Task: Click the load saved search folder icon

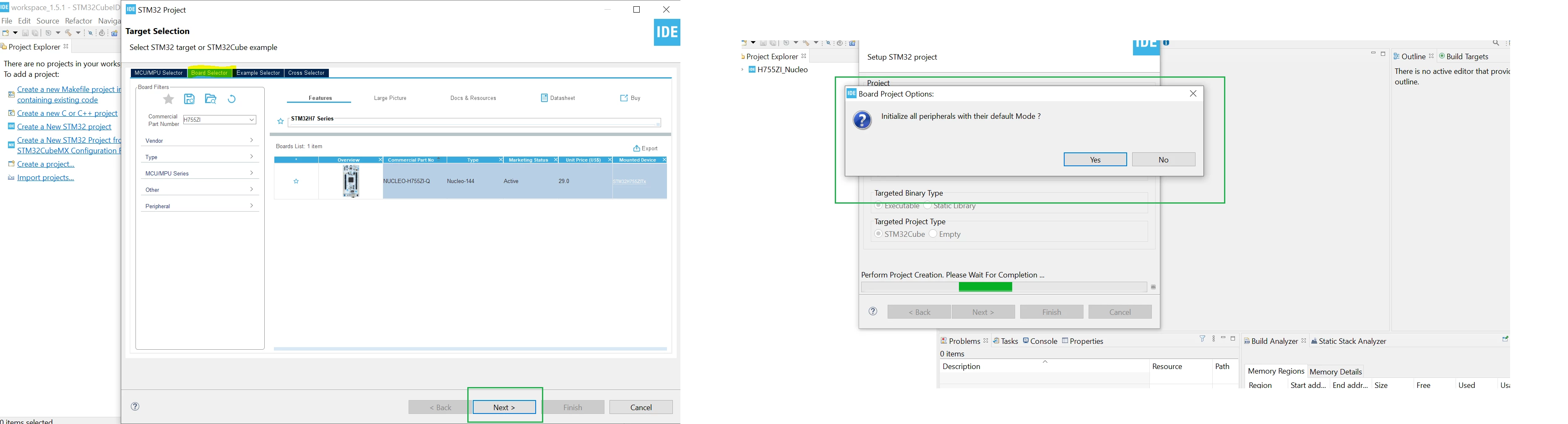Action: (x=211, y=99)
